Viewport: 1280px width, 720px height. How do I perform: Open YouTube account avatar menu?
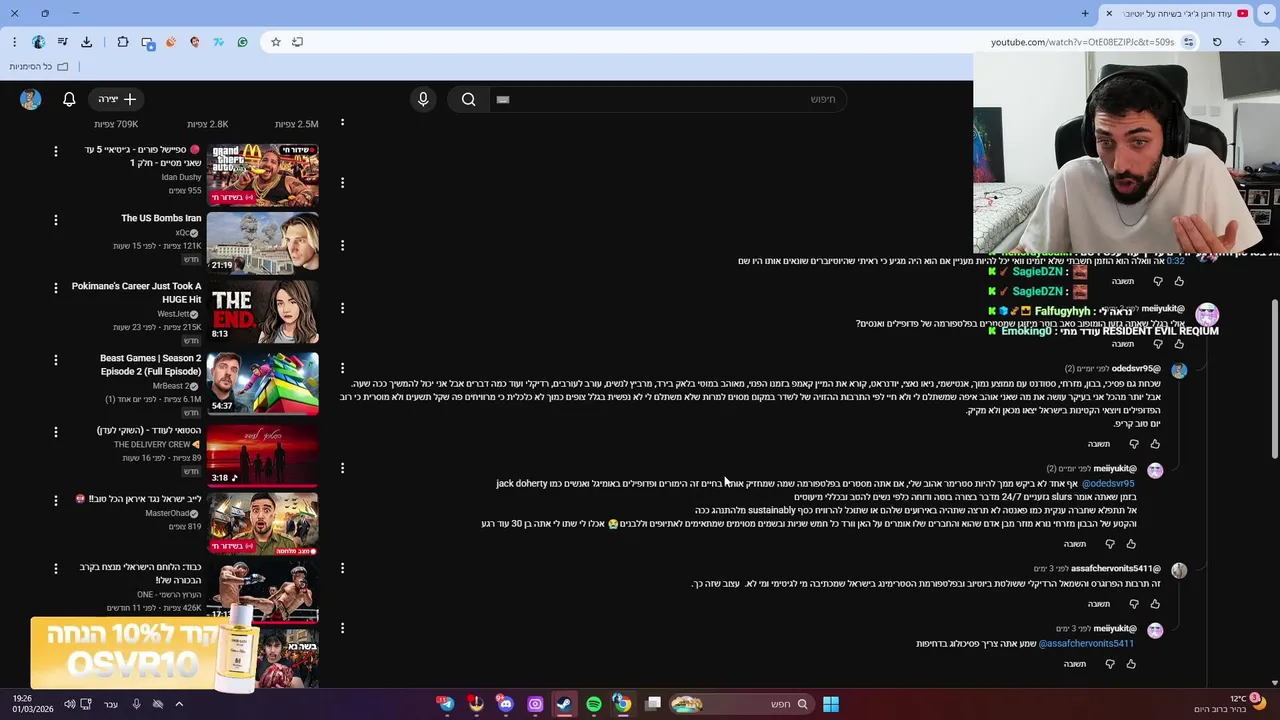pyautogui.click(x=30, y=99)
